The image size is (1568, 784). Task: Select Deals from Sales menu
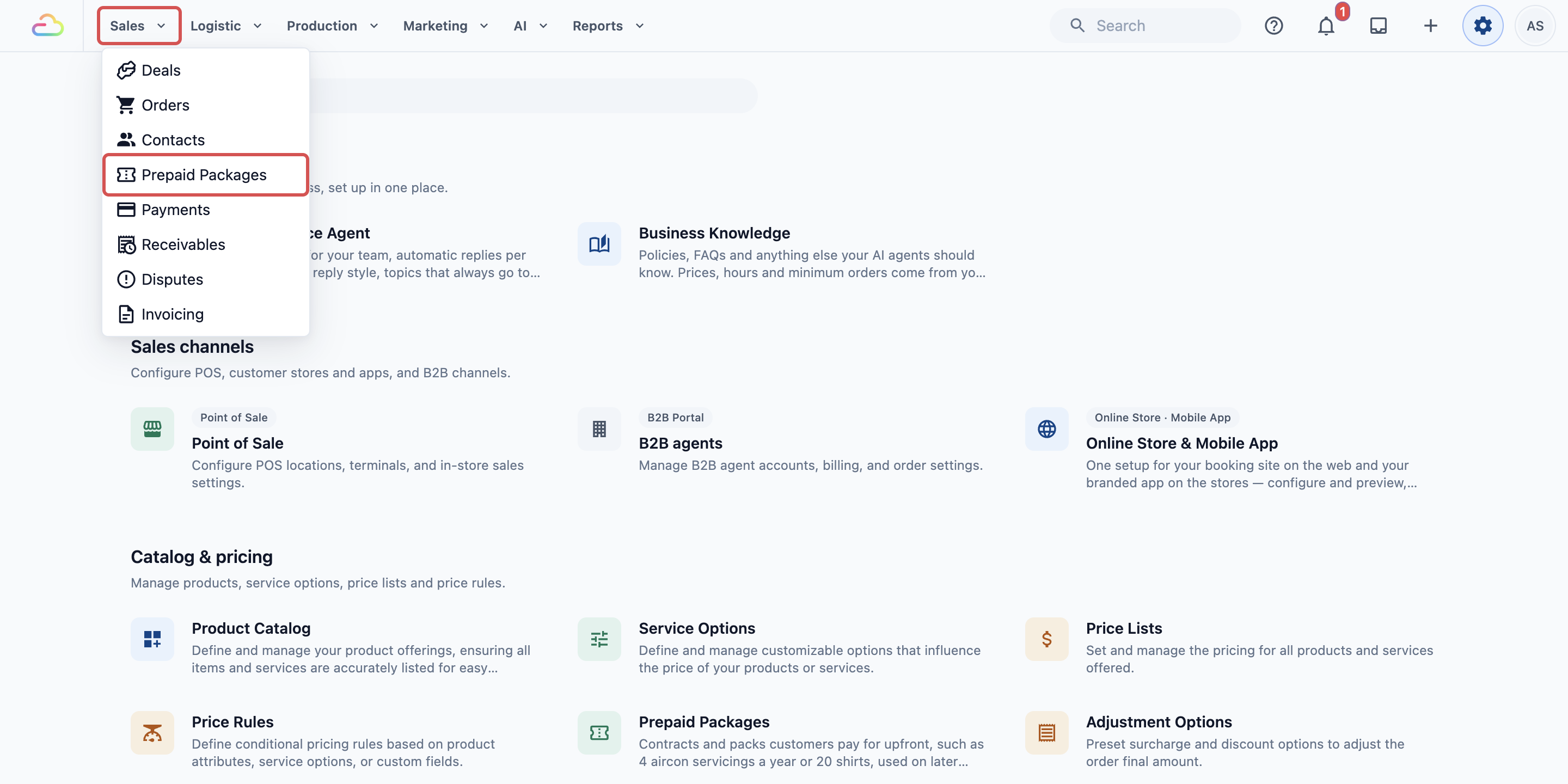(206, 70)
